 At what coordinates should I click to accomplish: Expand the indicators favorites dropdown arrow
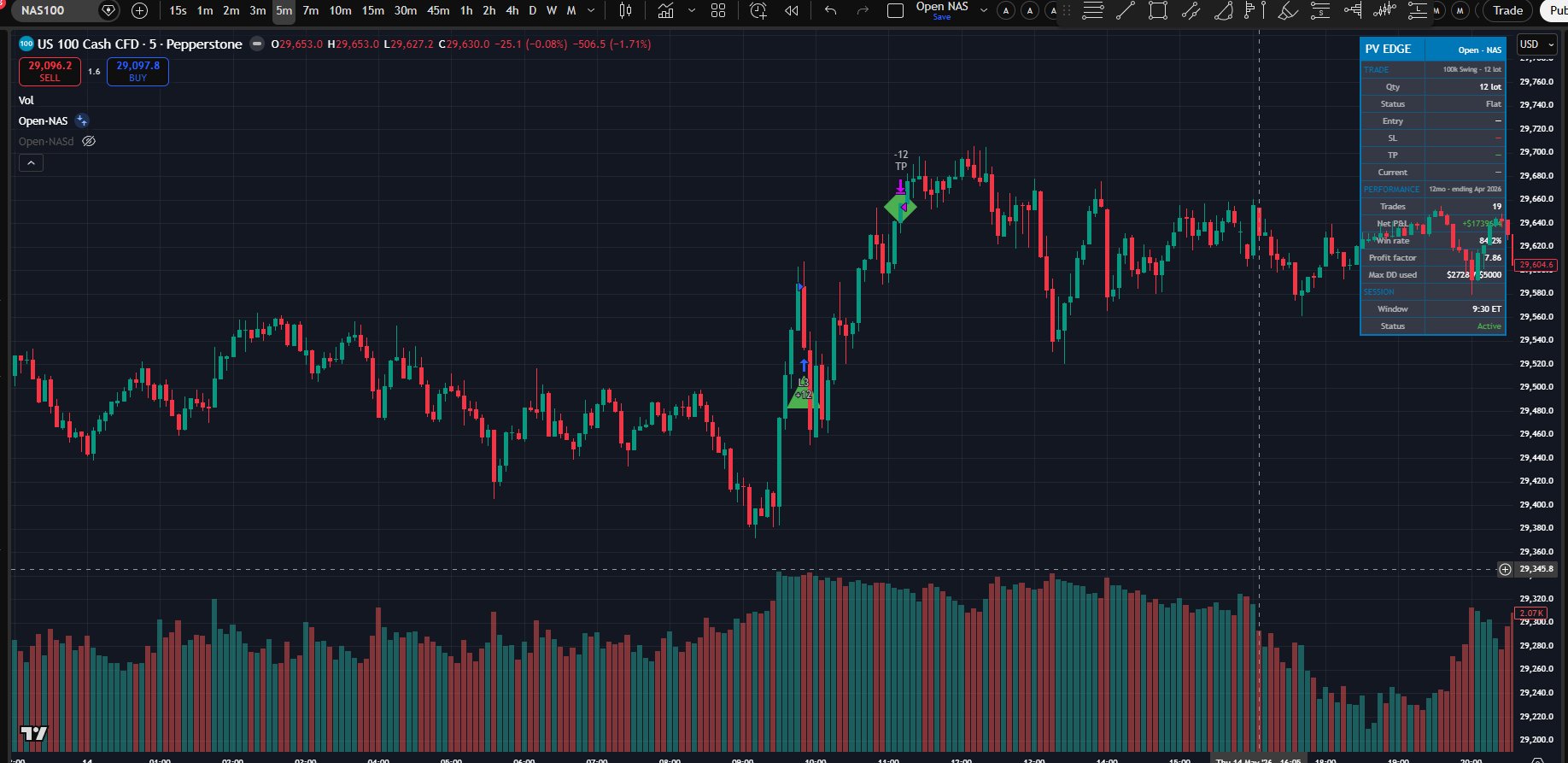coord(692,10)
